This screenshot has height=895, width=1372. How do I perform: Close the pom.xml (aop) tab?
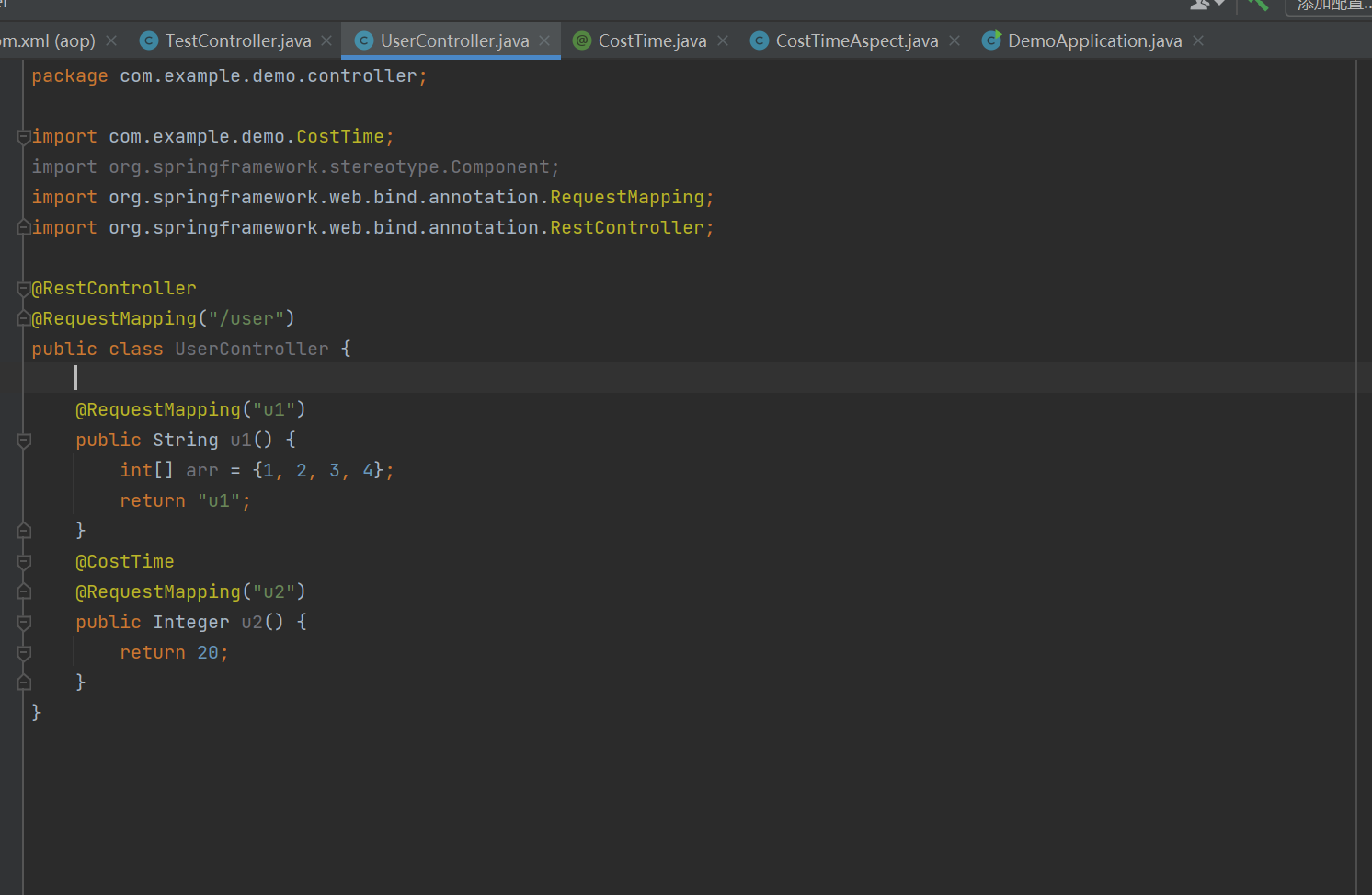point(111,40)
